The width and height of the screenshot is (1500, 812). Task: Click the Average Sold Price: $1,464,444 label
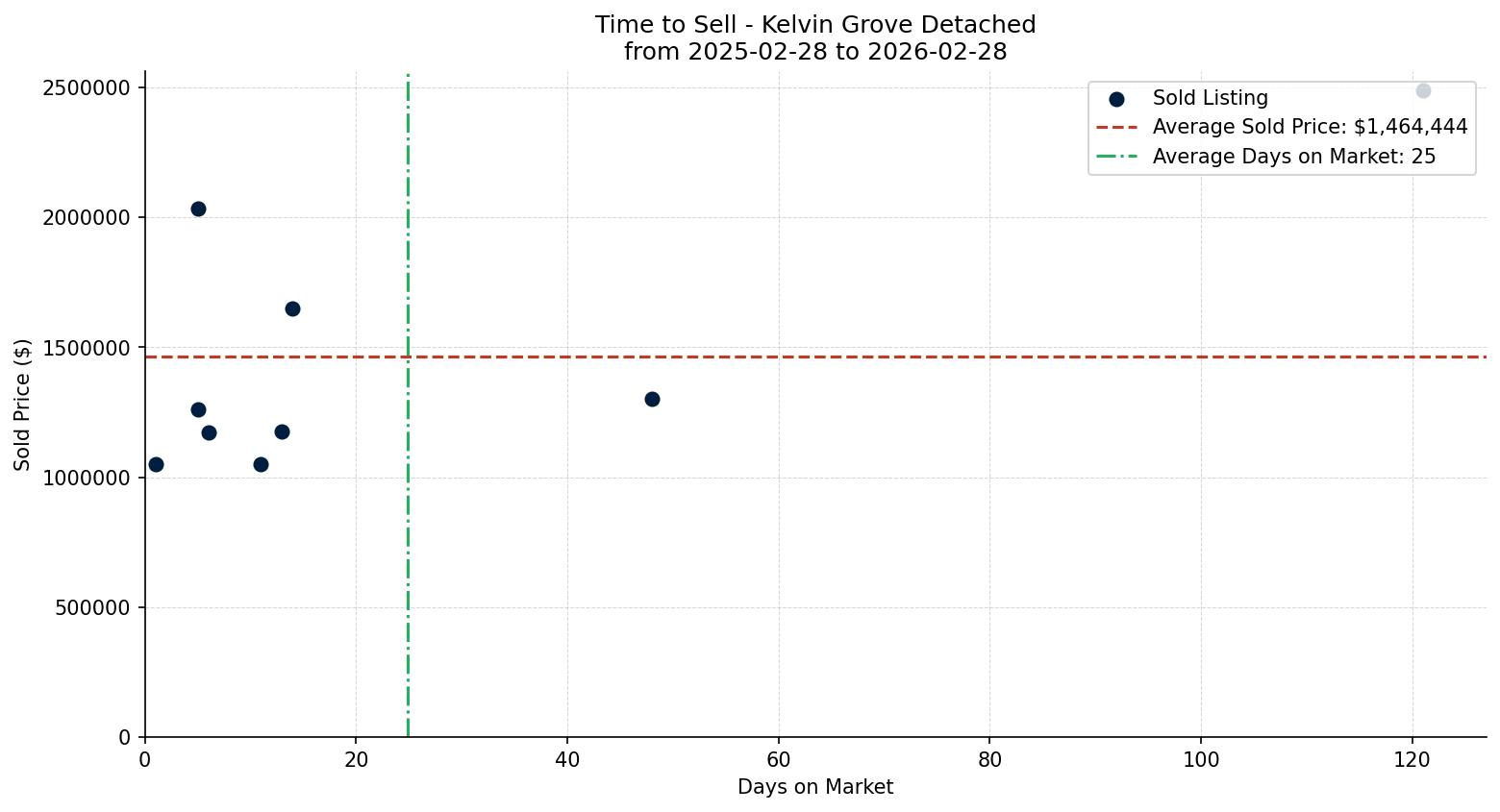[1308, 126]
